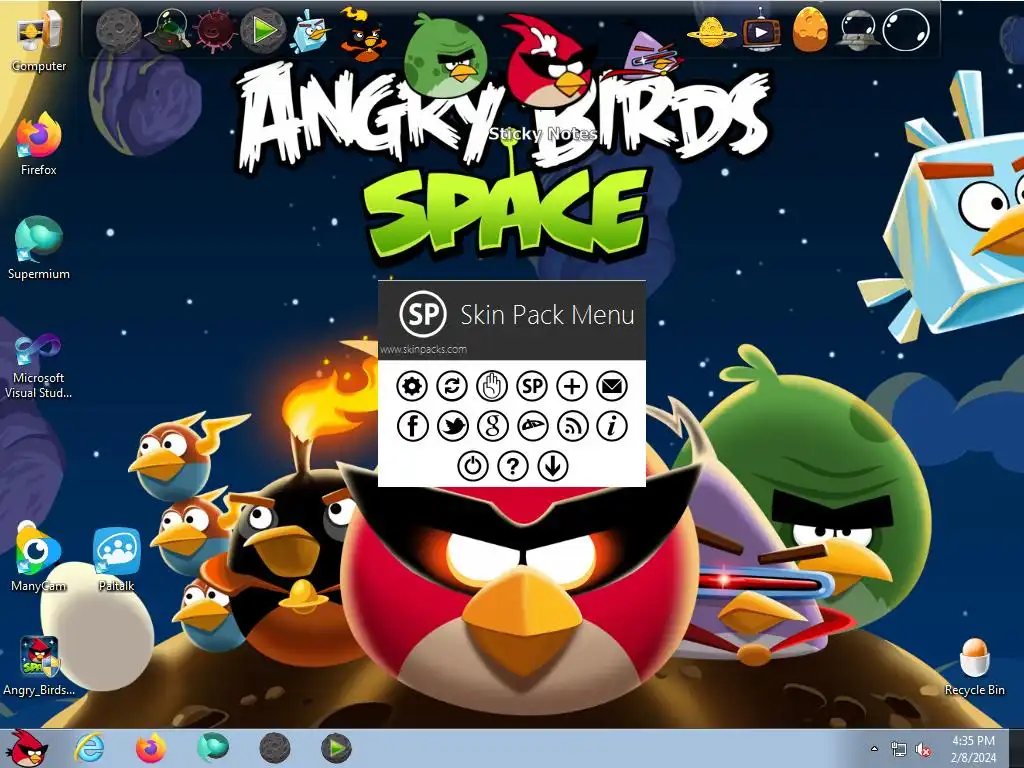Click the gray moon rock icon in the top dock

(118, 30)
